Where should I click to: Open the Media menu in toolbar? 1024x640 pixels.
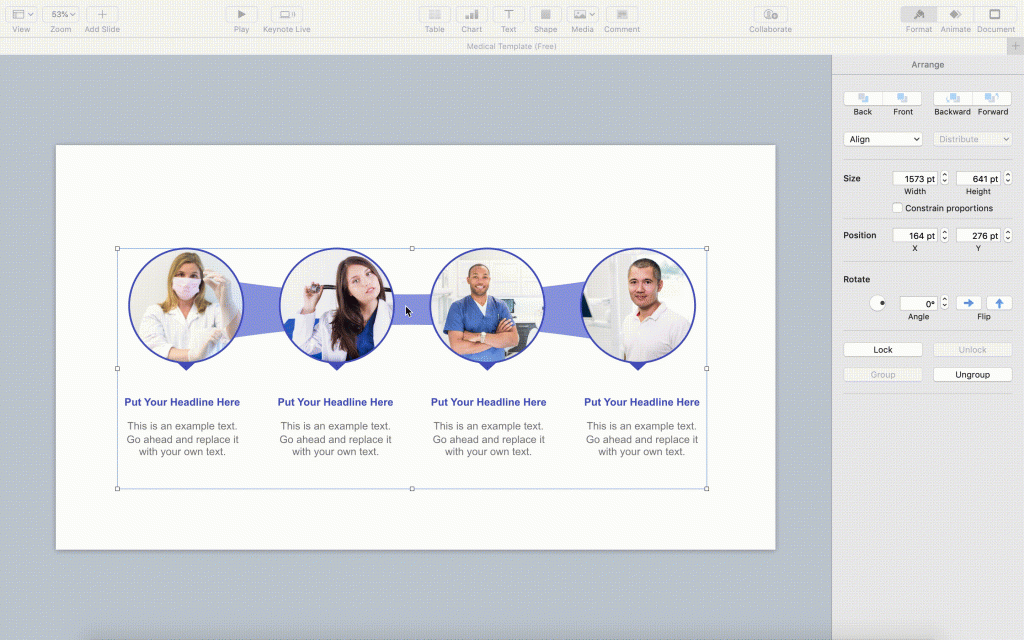point(582,15)
